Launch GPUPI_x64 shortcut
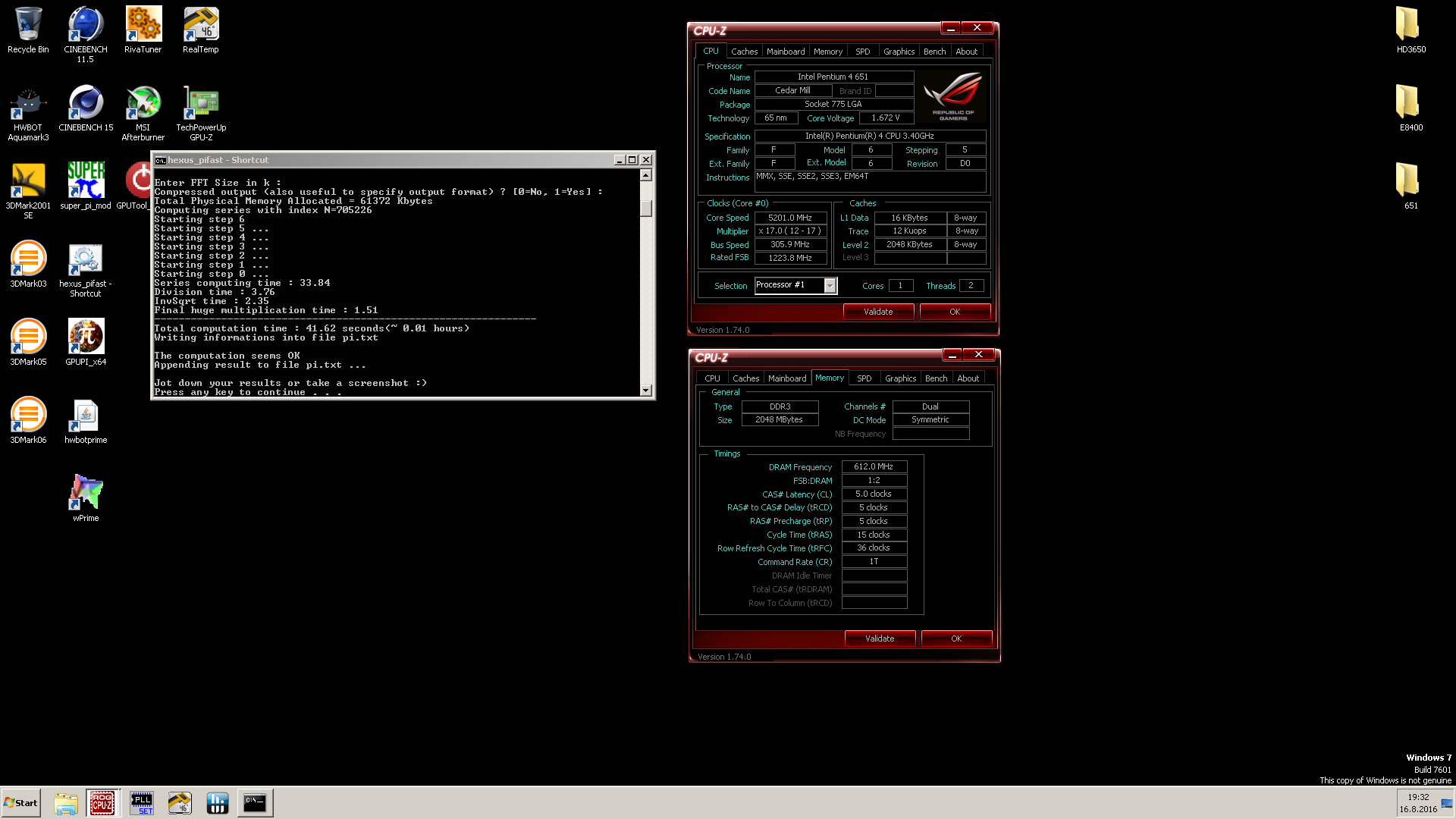Screen dimensions: 1456x819 pyautogui.click(x=86, y=343)
